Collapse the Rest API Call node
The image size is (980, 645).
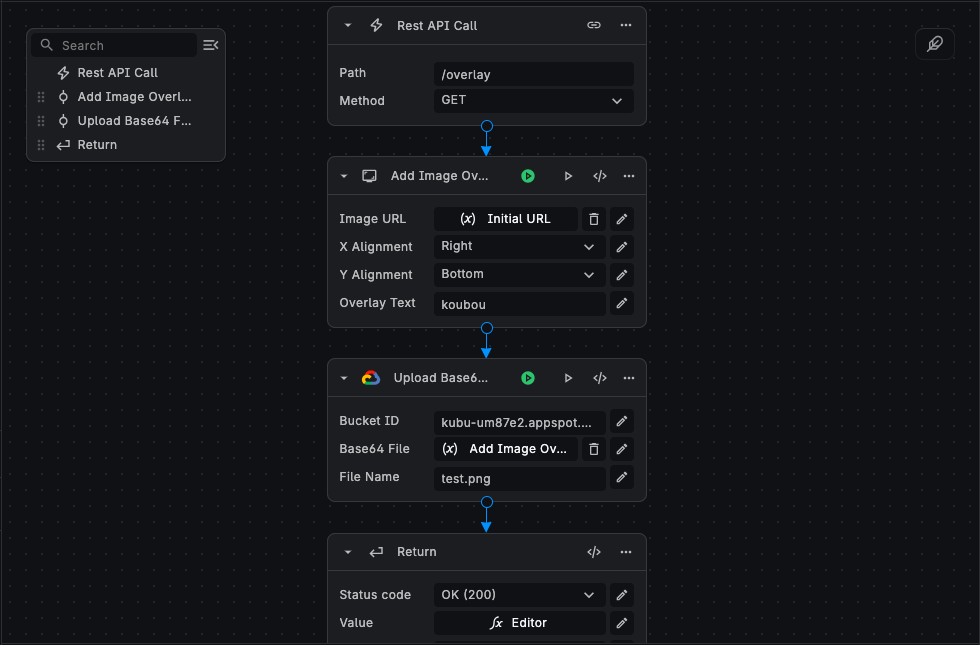pos(348,26)
